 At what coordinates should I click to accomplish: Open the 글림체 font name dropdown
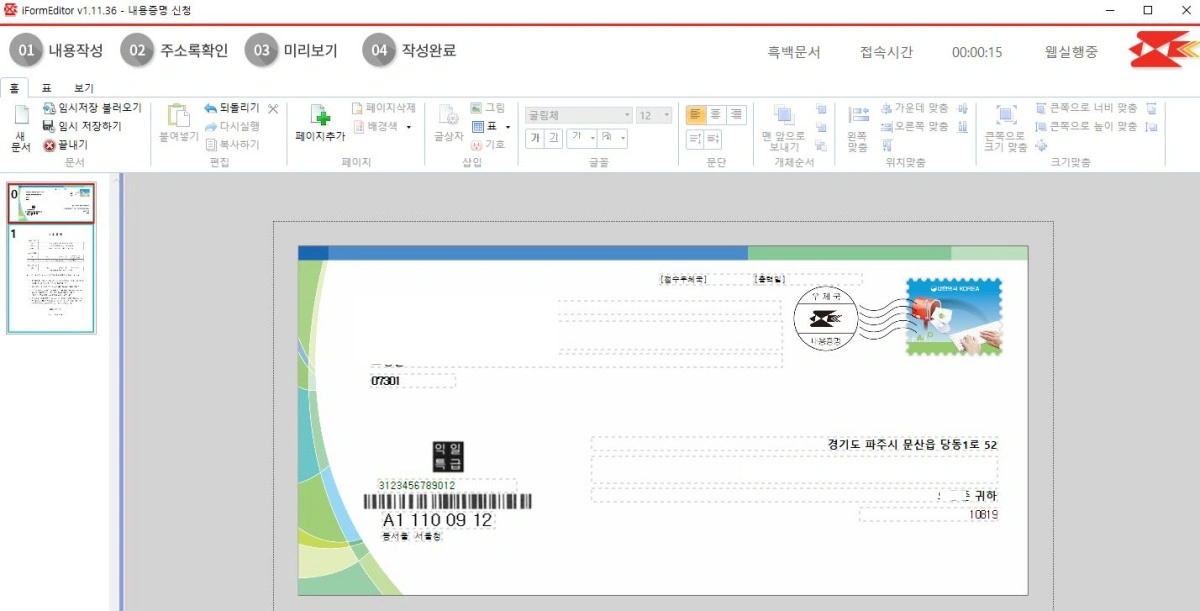(627, 115)
